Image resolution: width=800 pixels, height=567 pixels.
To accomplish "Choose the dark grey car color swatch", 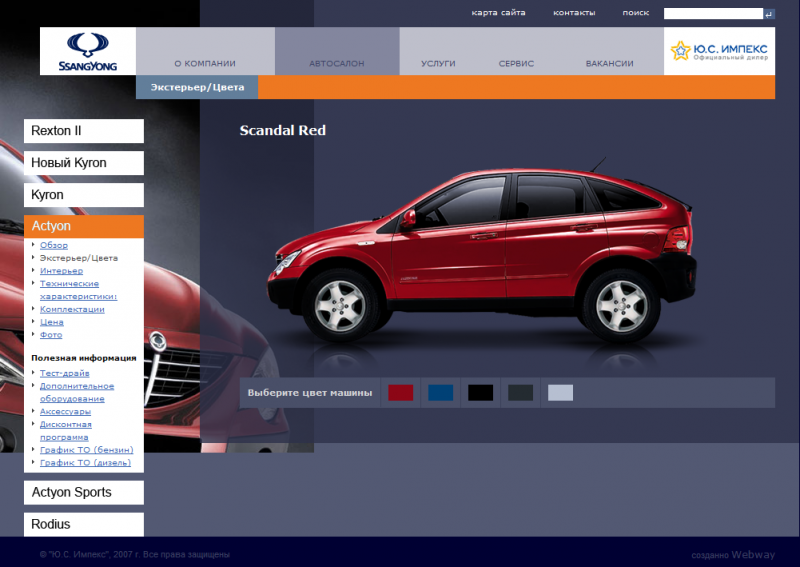I will coord(520,393).
